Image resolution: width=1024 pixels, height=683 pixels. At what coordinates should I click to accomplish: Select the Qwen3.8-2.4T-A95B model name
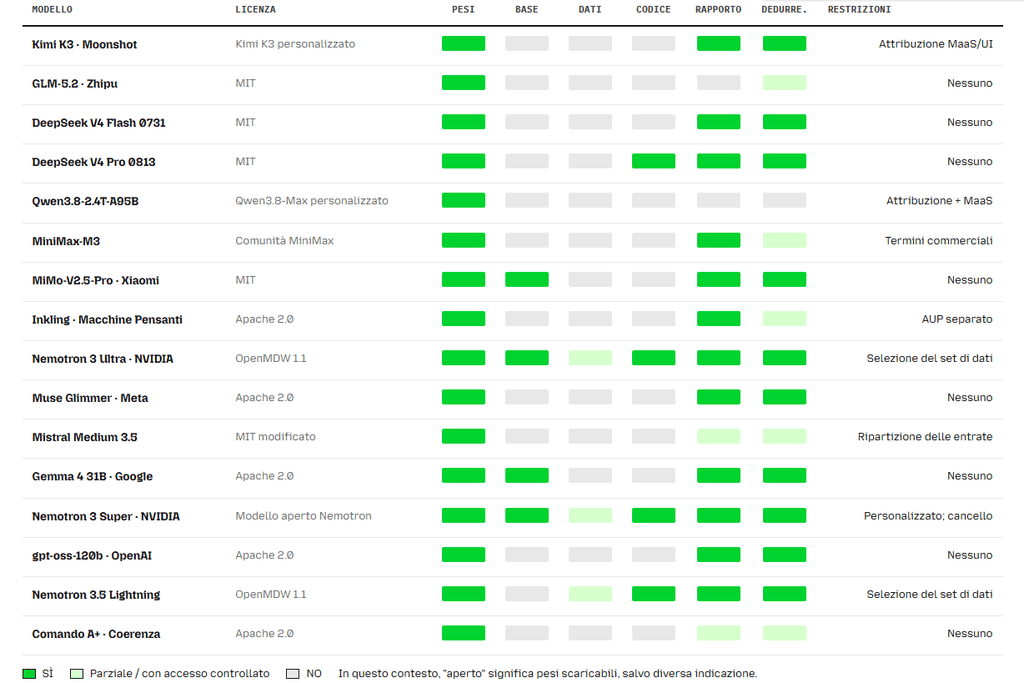[85, 201]
